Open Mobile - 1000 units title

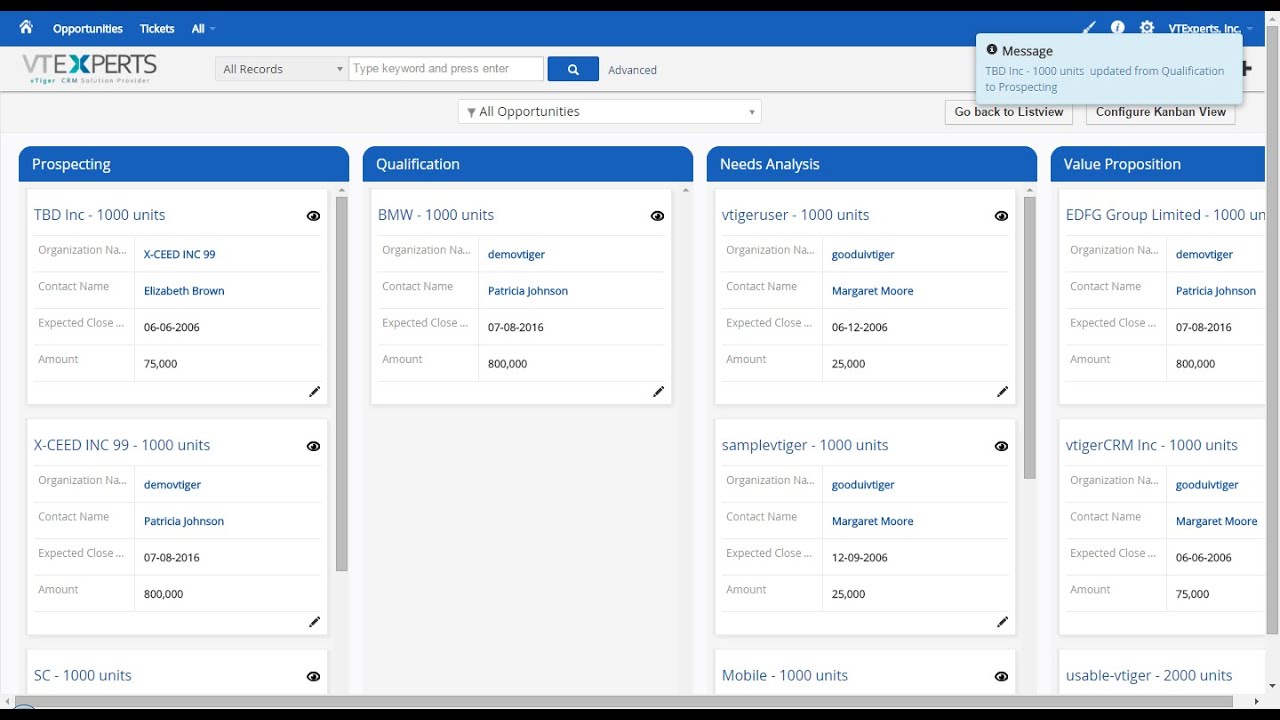785,675
